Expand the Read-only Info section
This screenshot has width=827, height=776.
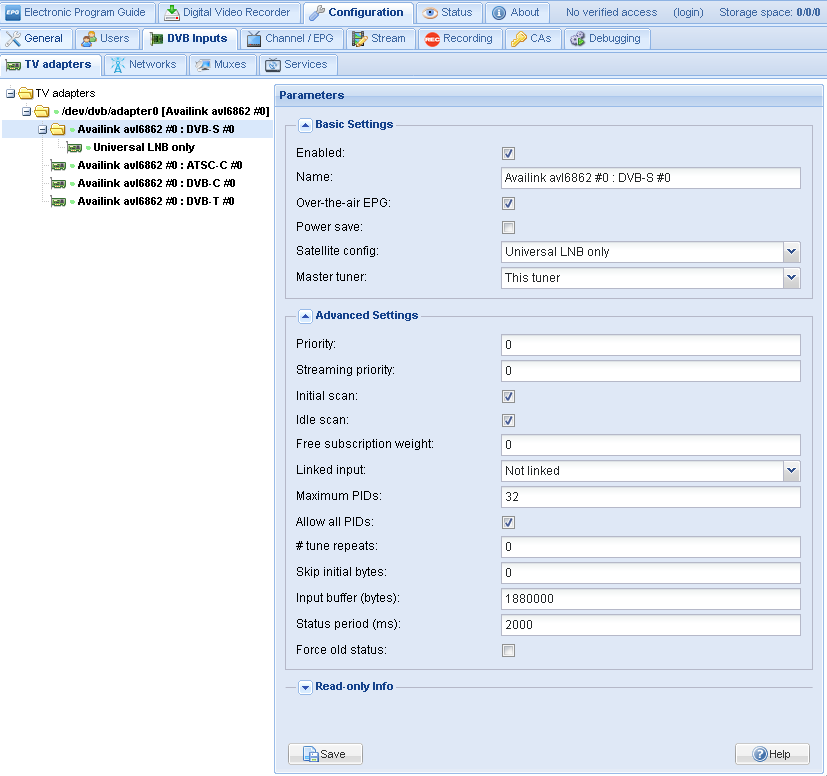pos(305,687)
